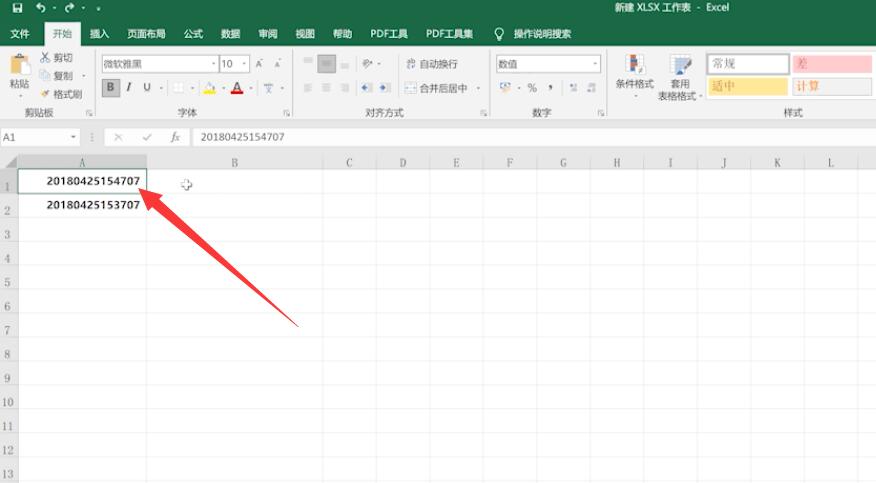
Task: Click the Redo arrow icon
Action: [x=69, y=8]
